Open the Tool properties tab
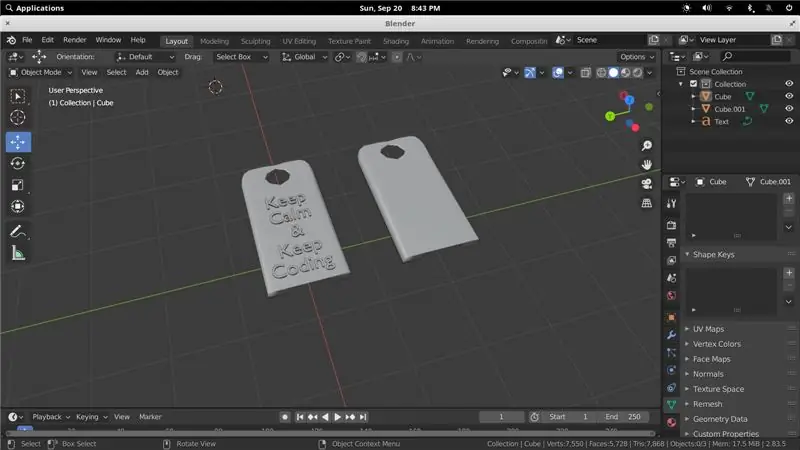The image size is (800, 450). click(671, 204)
